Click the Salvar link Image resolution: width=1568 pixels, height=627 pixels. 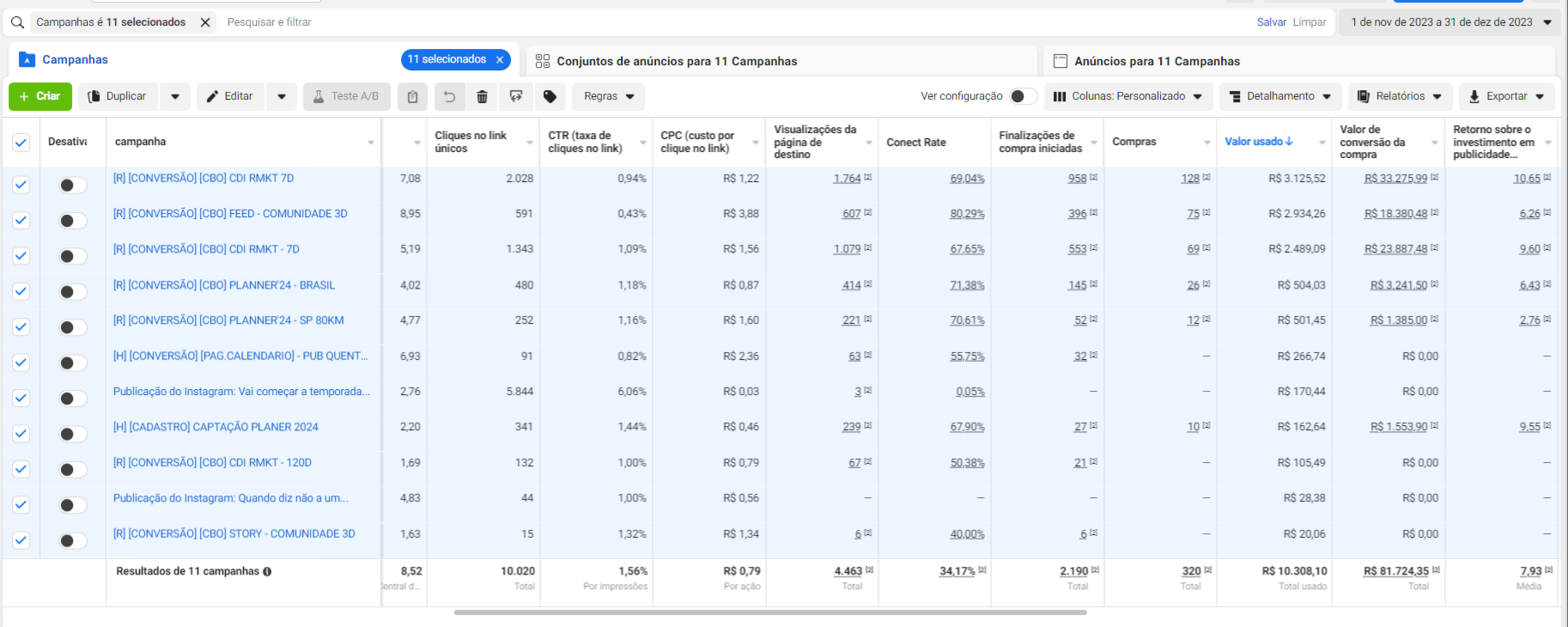point(1272,22)
